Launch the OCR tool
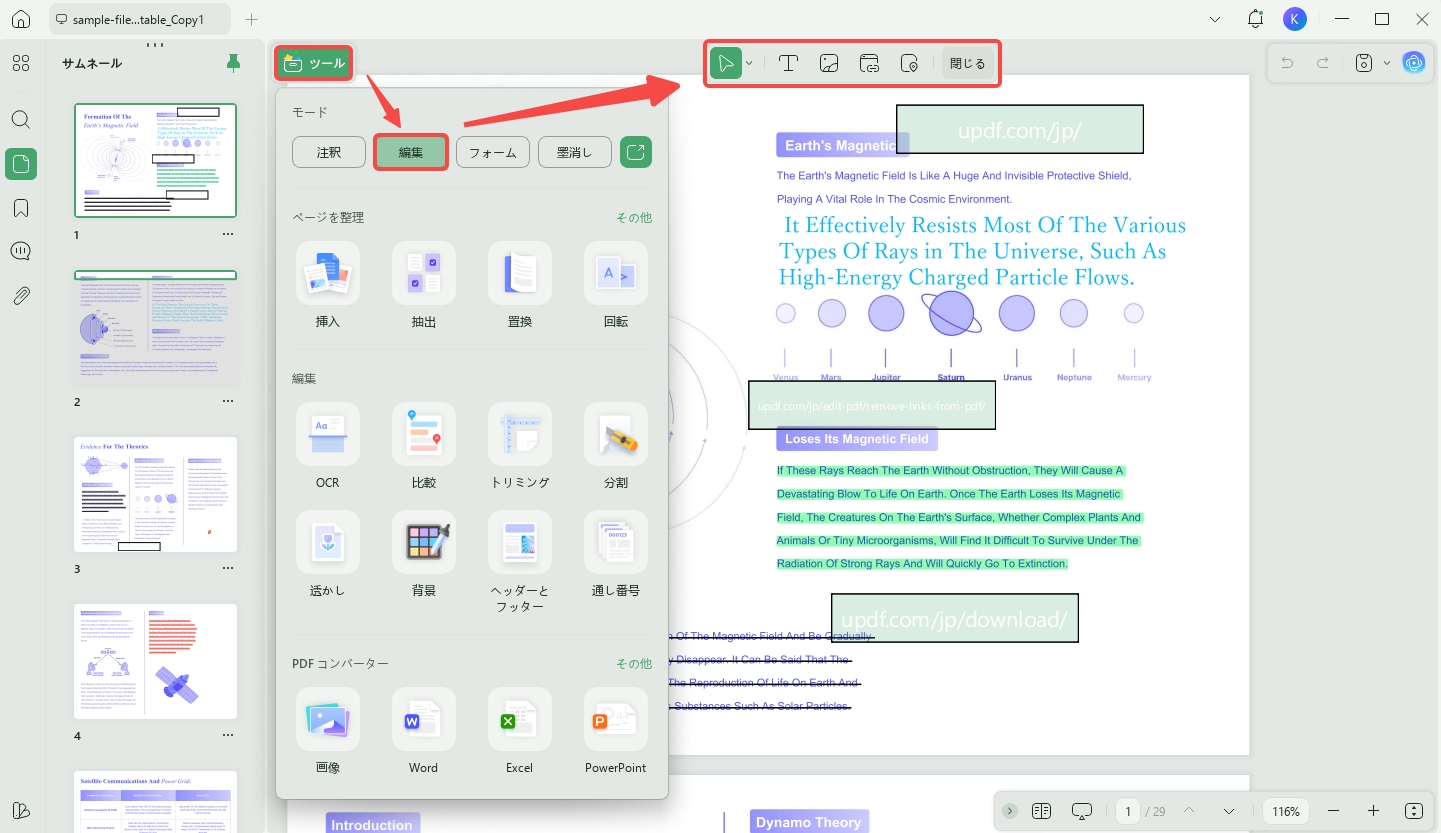1441x833 pixels. tap(328, 446)
